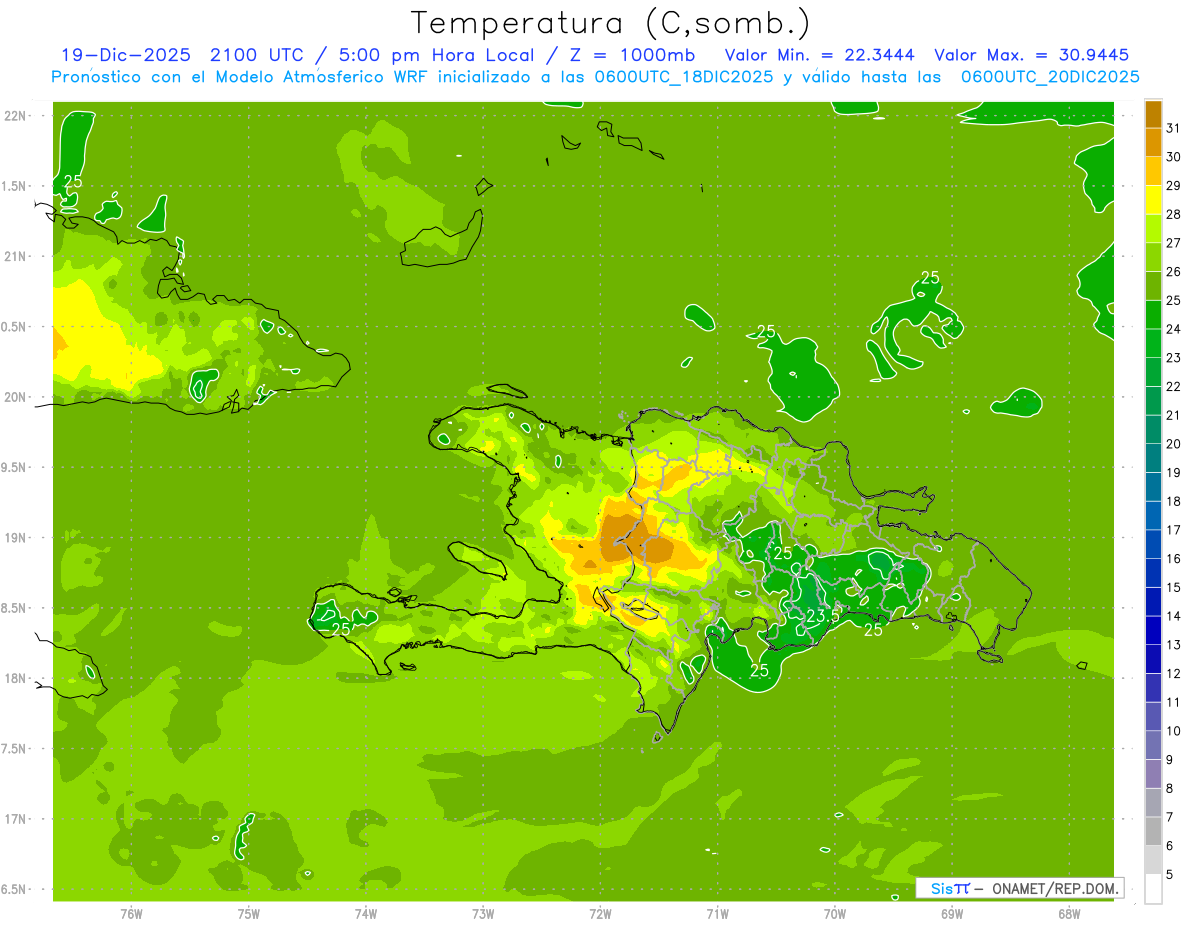1200x927 pixels.
Task: Select the 'Z = 1000mb' level label
Action: [631, 55]
